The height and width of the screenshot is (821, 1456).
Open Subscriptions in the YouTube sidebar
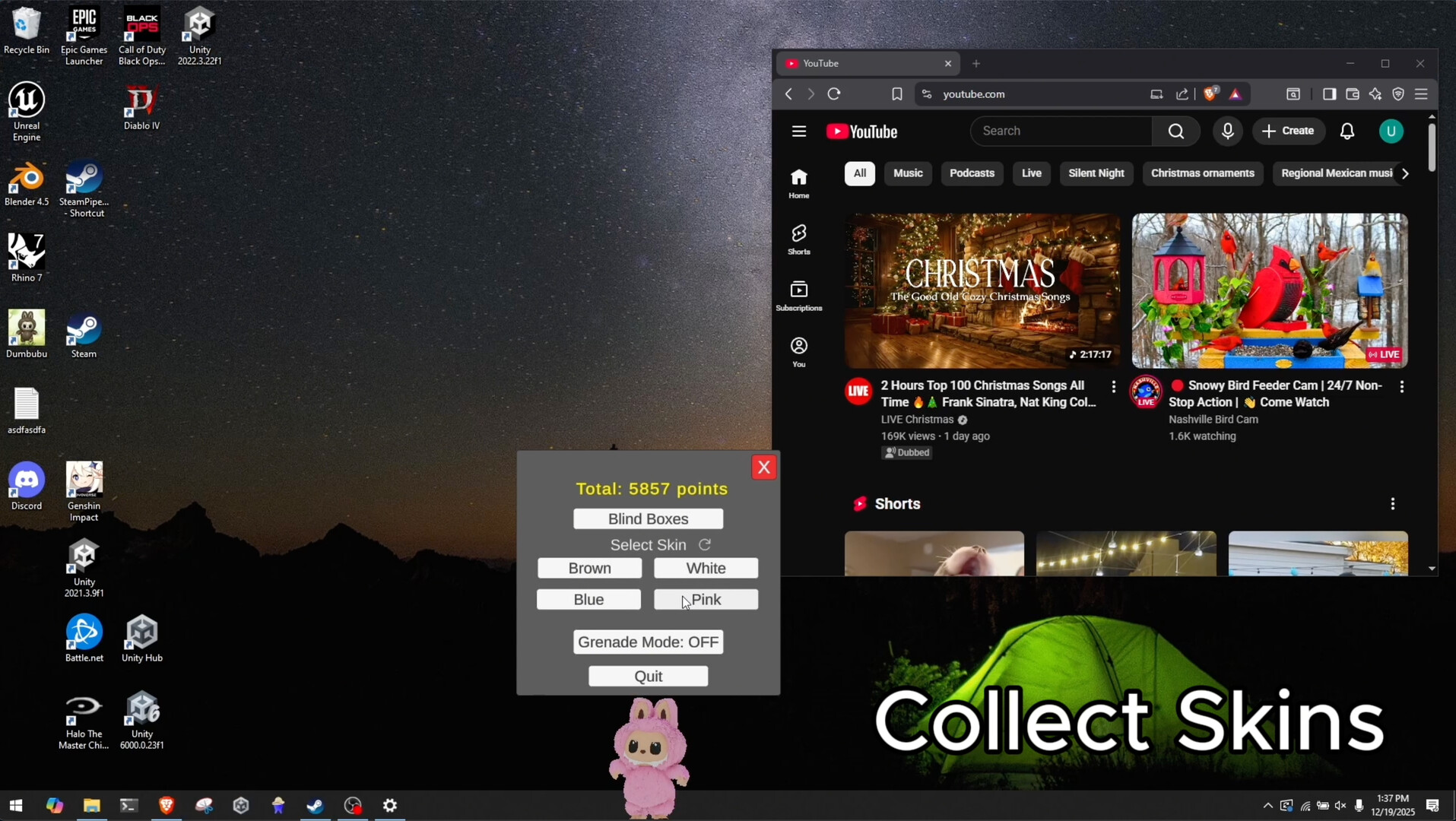(798, 295)
